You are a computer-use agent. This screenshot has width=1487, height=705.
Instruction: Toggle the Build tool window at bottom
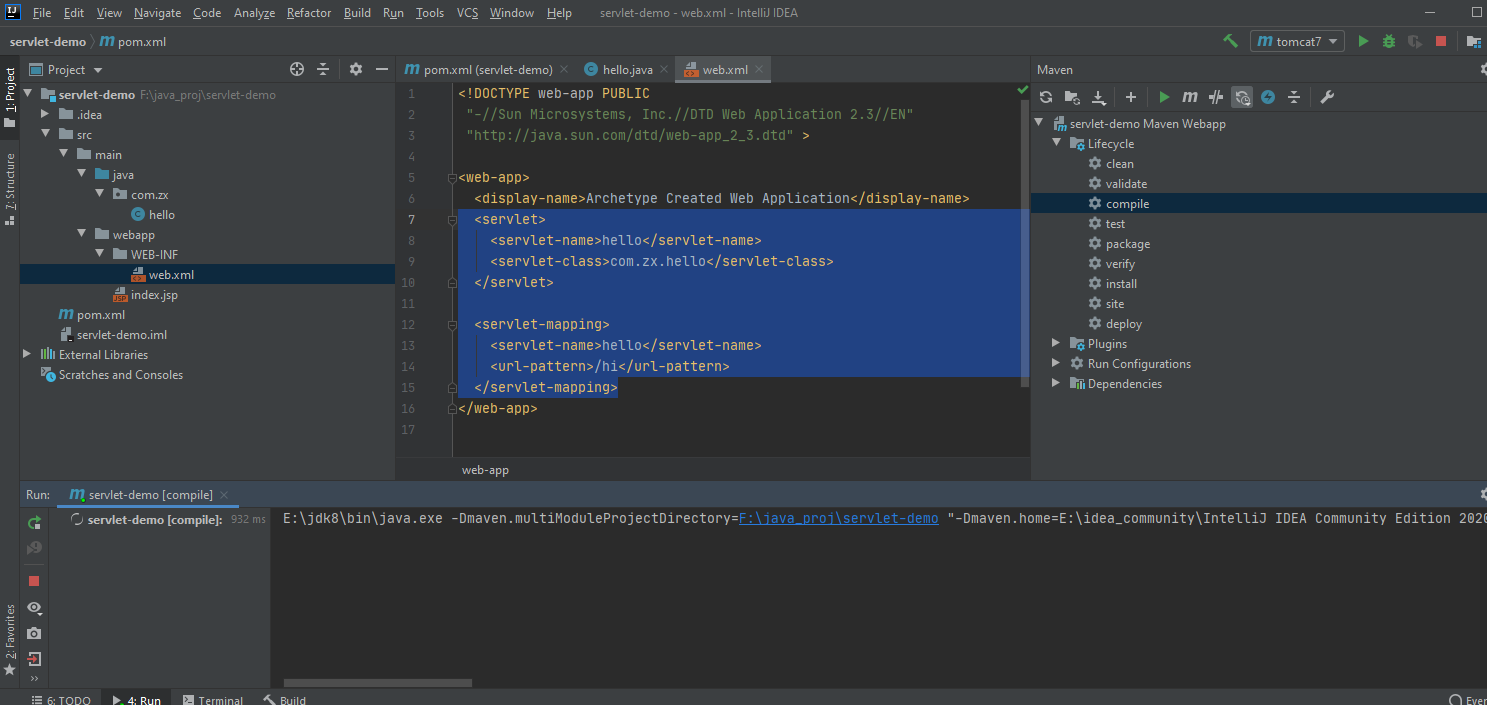coord(285,700)
